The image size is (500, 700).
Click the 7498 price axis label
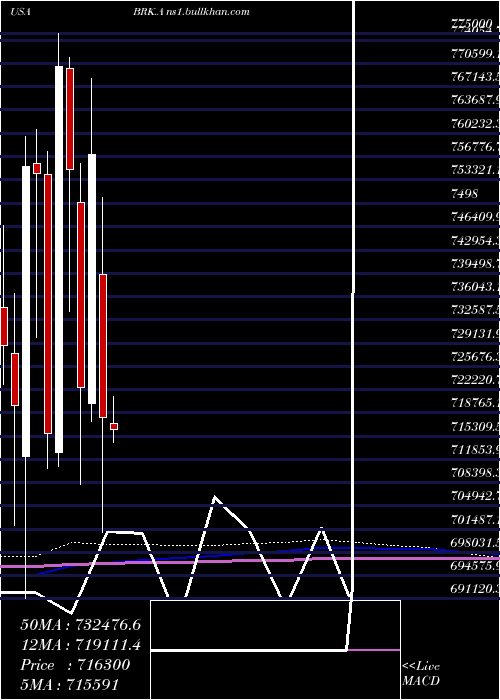click(x=464, y=193)
